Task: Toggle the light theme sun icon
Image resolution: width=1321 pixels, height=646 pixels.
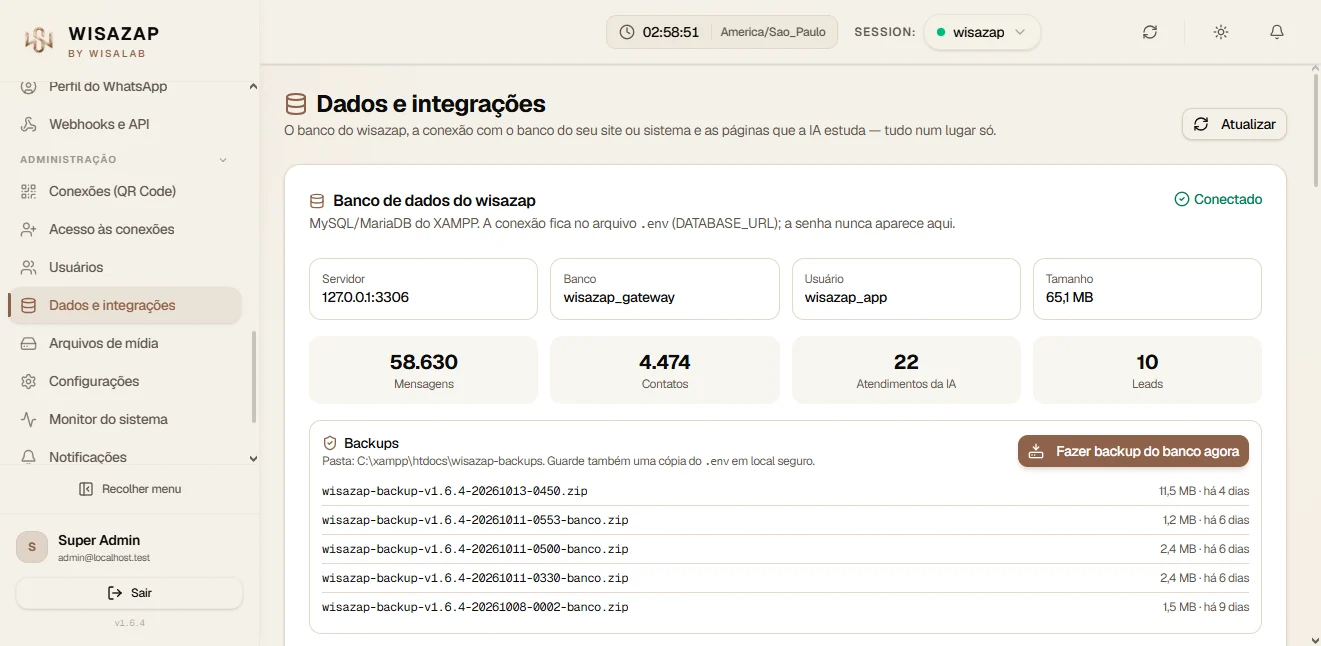Action: click(1221, 32)
